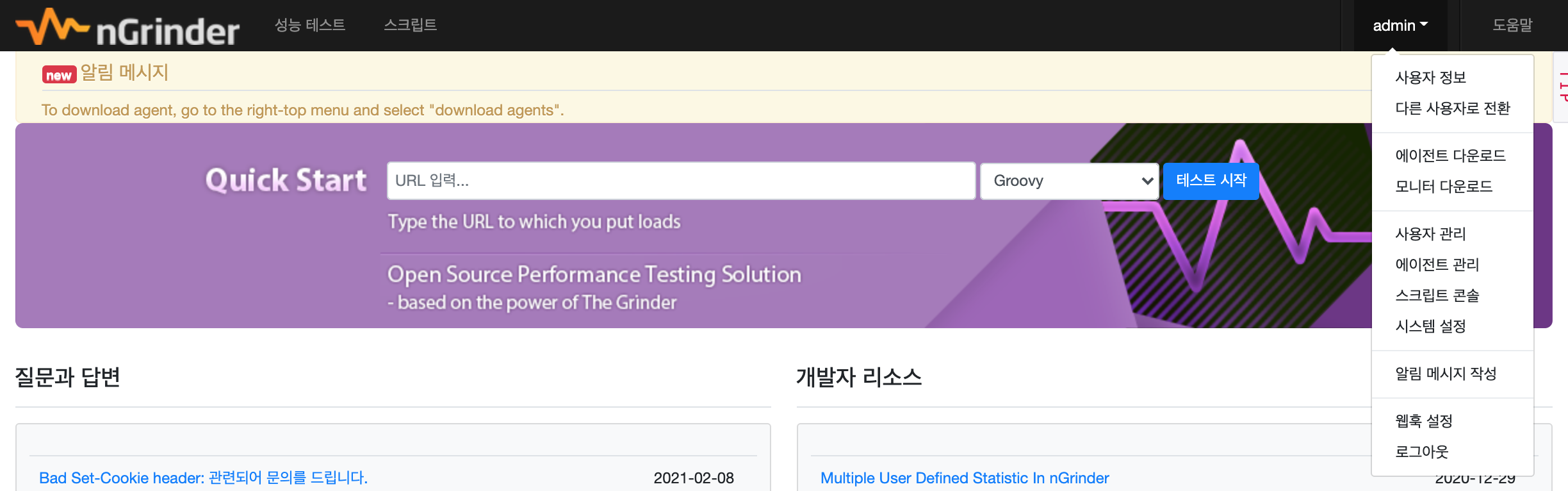1568x491 pixels.
Task: Expand the Groovy script type dropdown
Action: click(x=1069, y=181)
